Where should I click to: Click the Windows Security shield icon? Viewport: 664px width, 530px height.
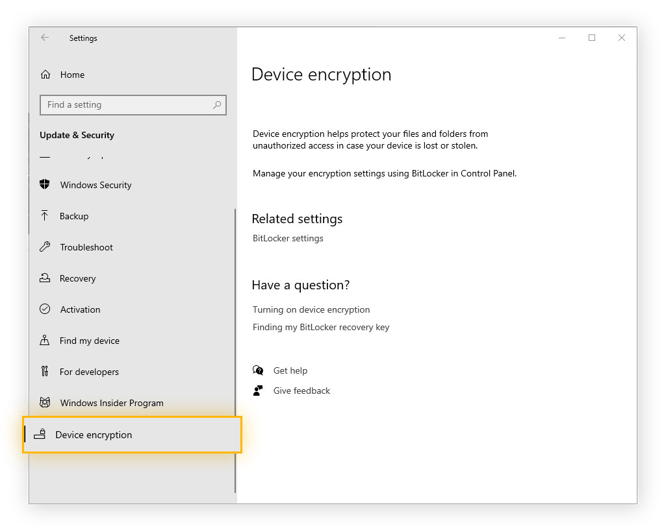click(x=44, y=184)
